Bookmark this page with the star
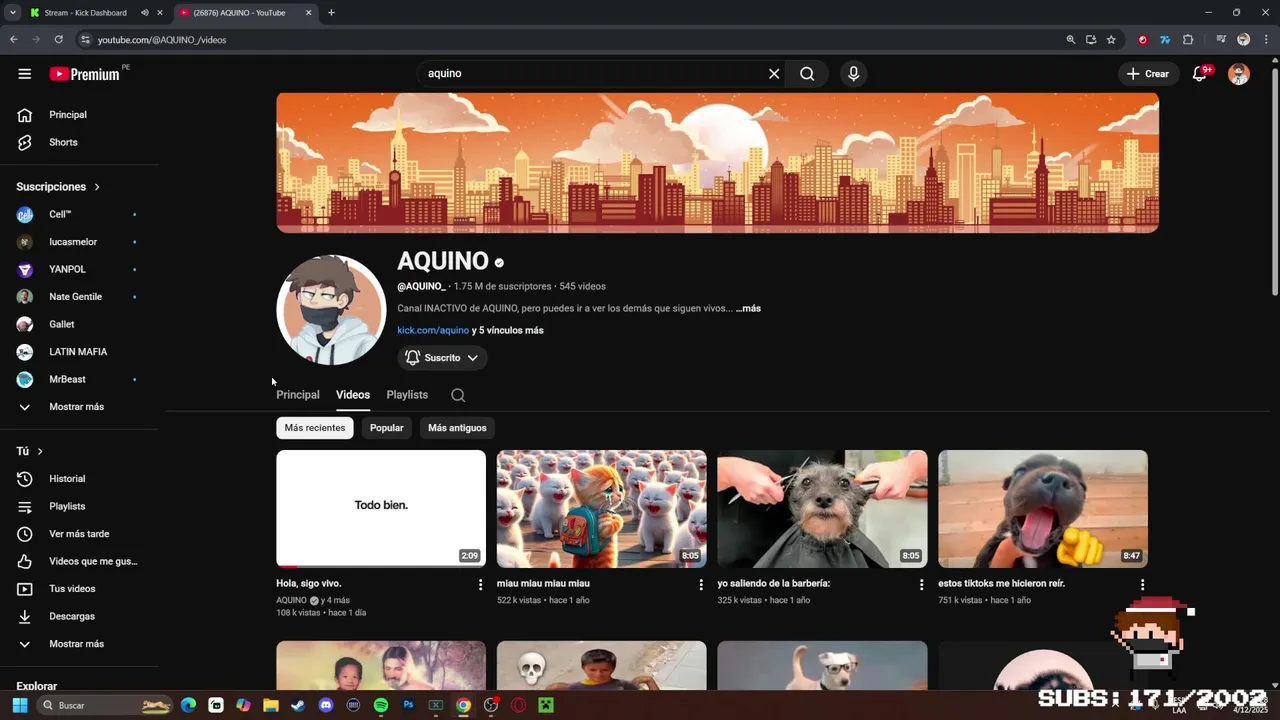Viewport: 1280px width, 720px height. [x=1111, y=40]
